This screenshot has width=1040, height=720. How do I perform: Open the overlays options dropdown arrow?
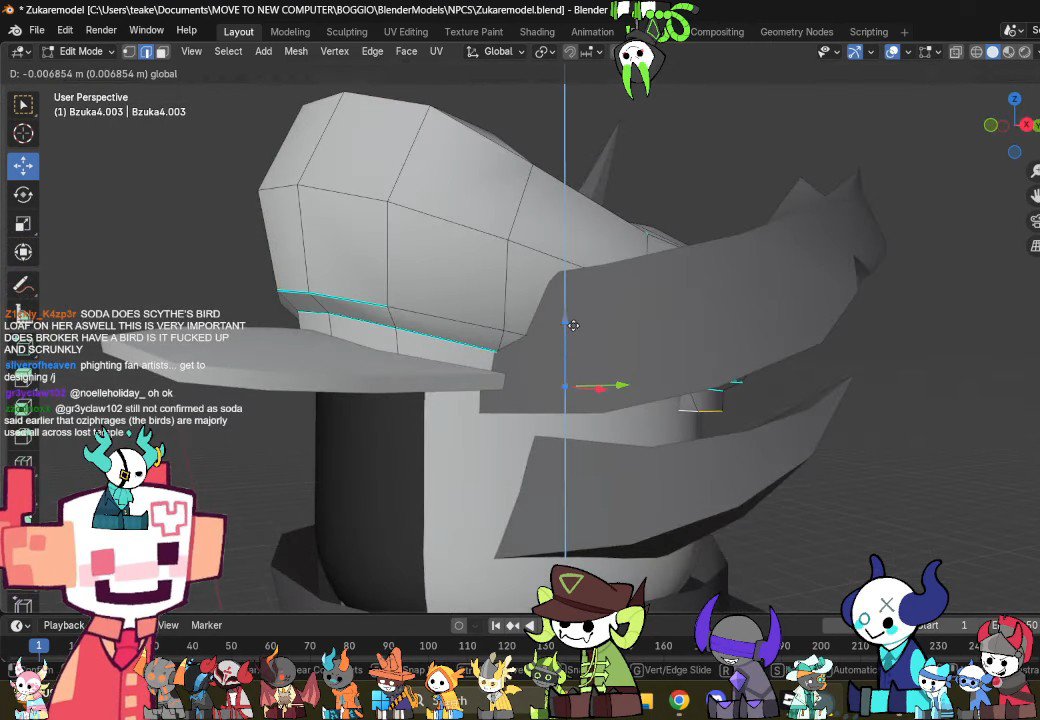(908, 52)
